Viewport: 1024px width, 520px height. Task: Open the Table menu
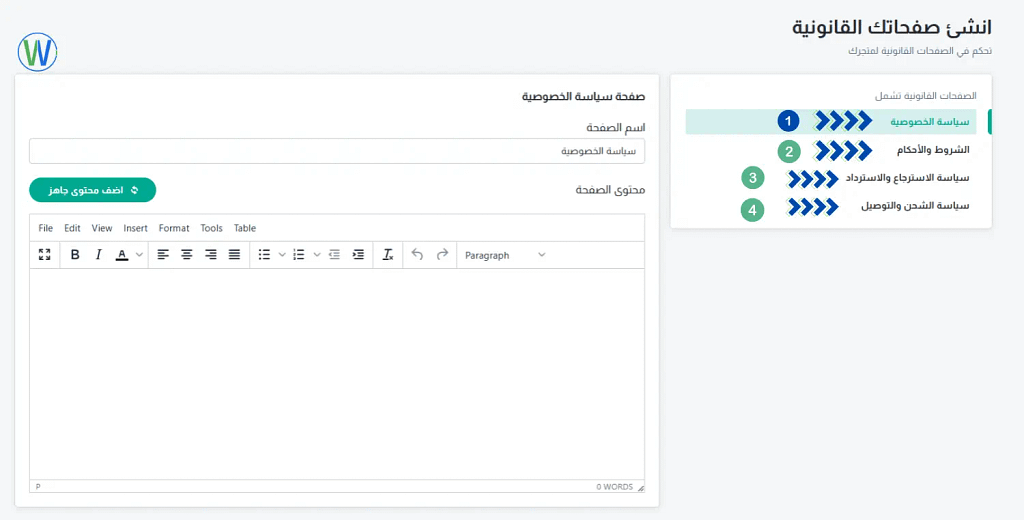click(x=245, y=228)
